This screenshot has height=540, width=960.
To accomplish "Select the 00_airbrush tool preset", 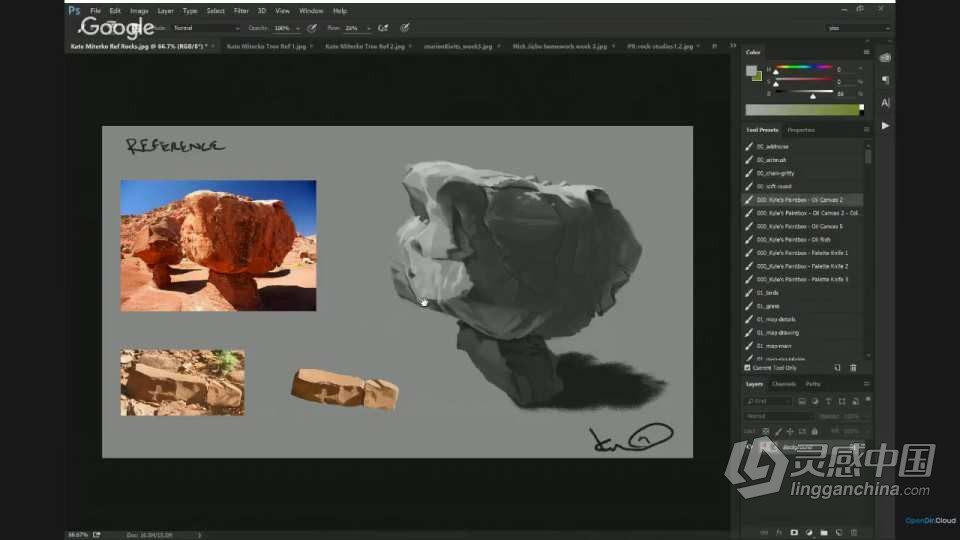I will [x=803, y=160].
